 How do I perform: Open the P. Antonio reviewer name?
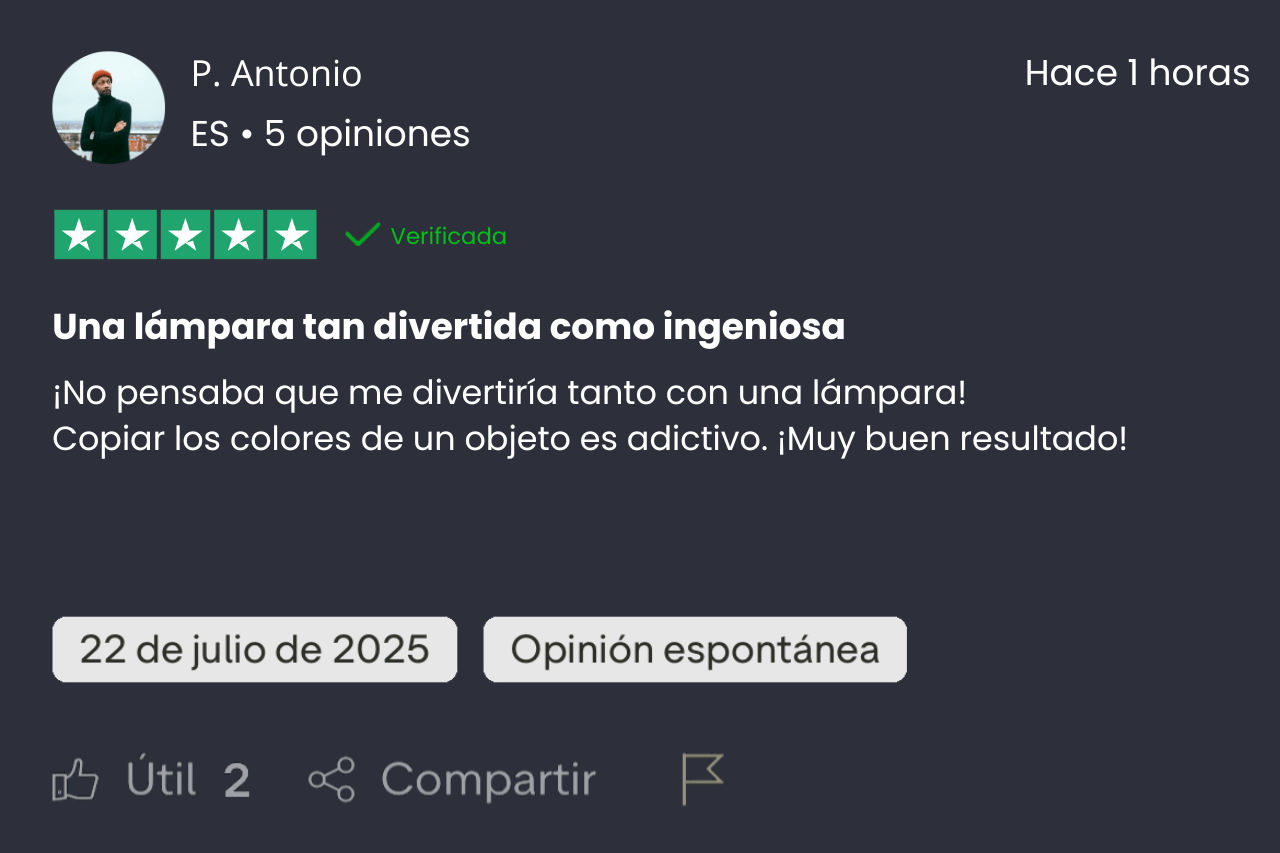(277, 74)
